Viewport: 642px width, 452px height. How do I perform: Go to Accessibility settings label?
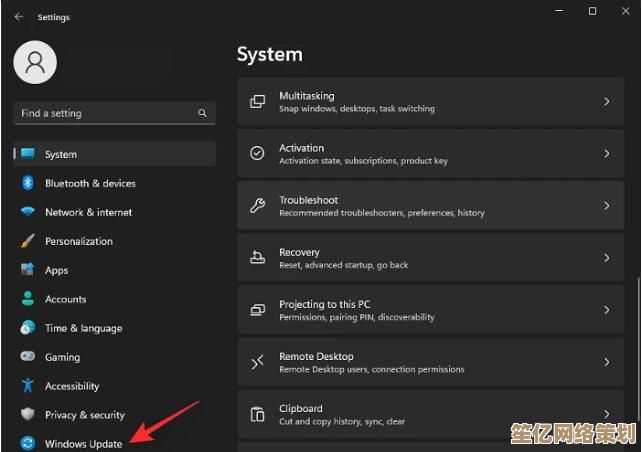tap(72, 386)
